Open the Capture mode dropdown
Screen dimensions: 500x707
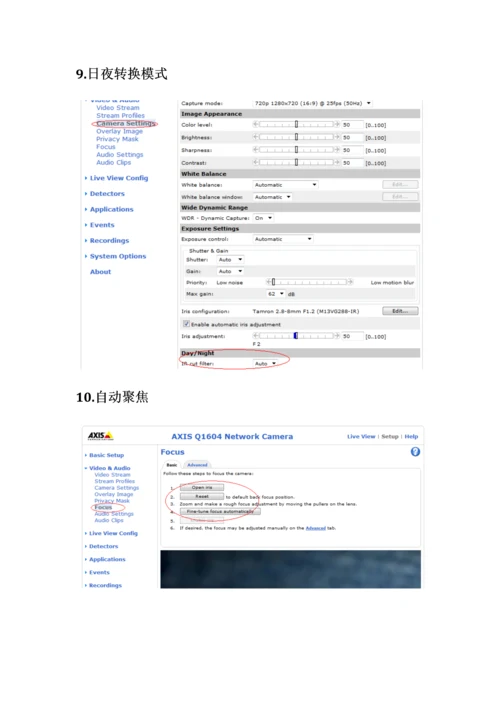312,103
